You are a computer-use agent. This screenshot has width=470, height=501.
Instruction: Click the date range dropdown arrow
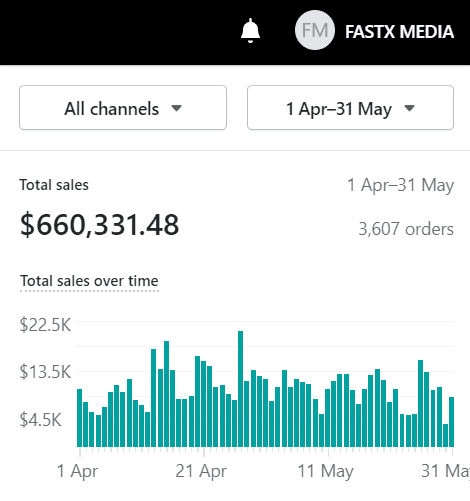coord(409,108)
